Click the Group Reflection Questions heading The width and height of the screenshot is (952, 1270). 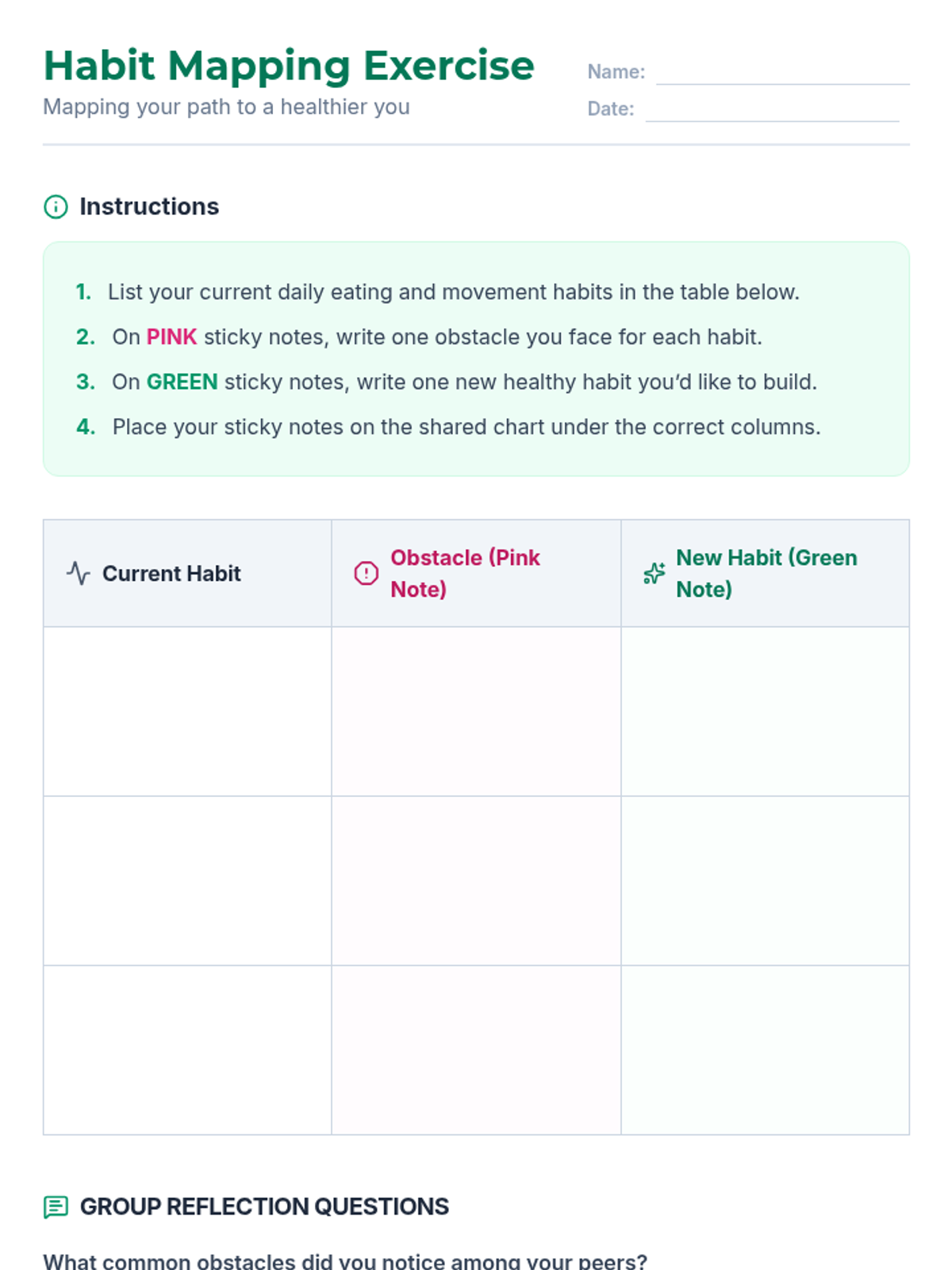pos(264,1206)
